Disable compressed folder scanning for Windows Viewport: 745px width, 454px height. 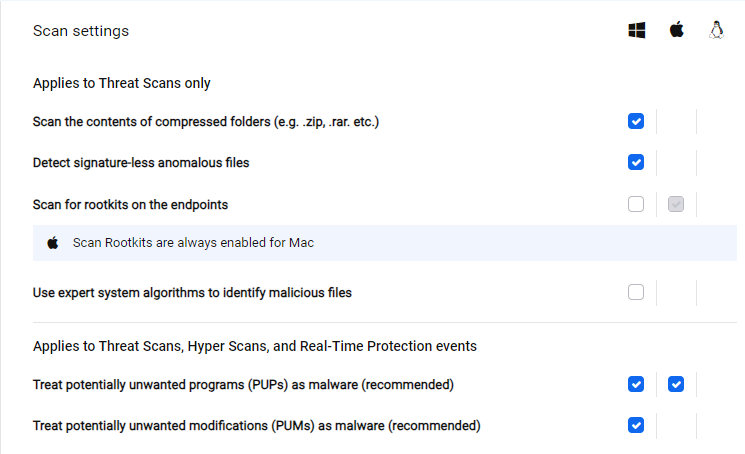point(636,121)
